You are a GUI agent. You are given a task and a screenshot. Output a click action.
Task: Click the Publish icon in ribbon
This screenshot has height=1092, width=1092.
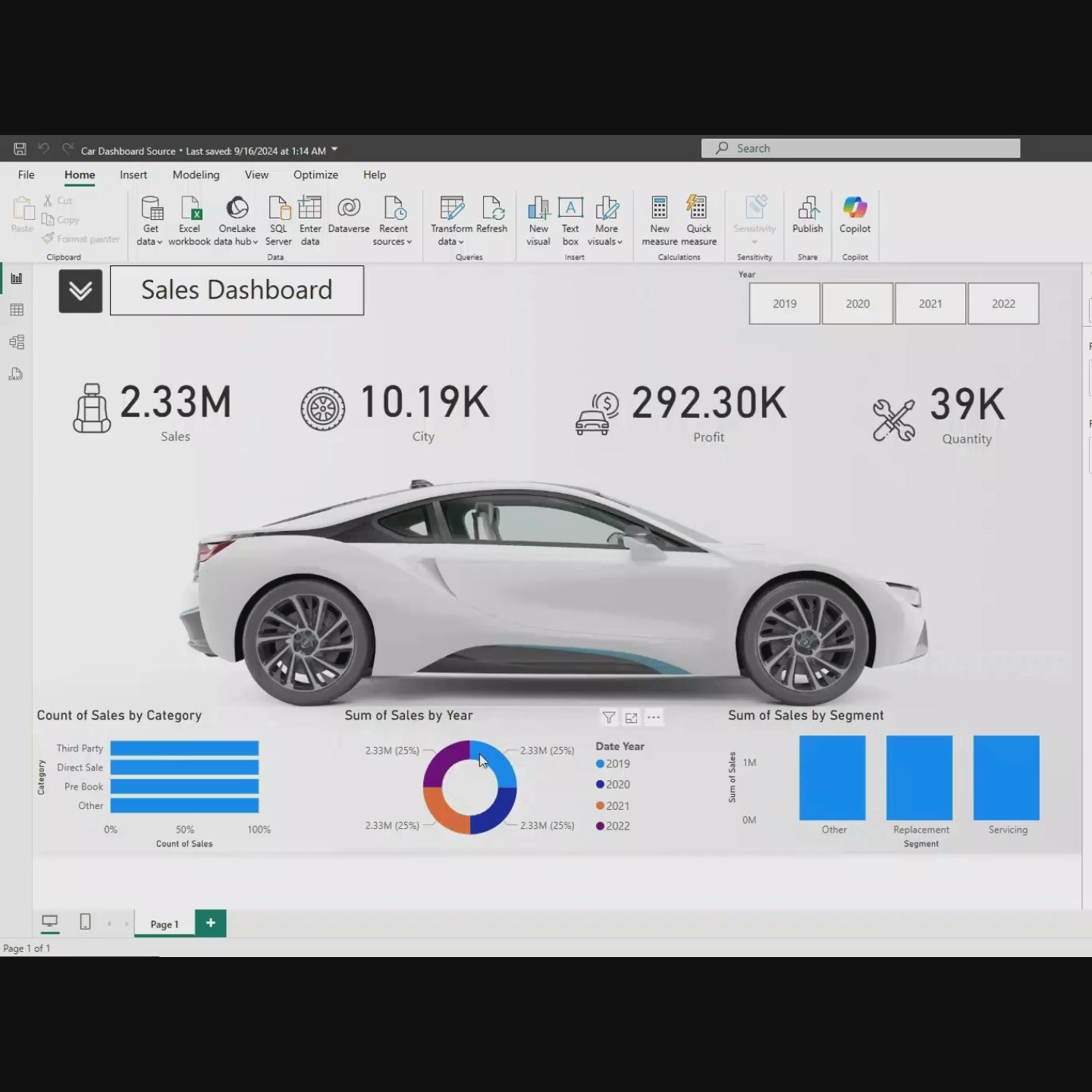(807, 215)
